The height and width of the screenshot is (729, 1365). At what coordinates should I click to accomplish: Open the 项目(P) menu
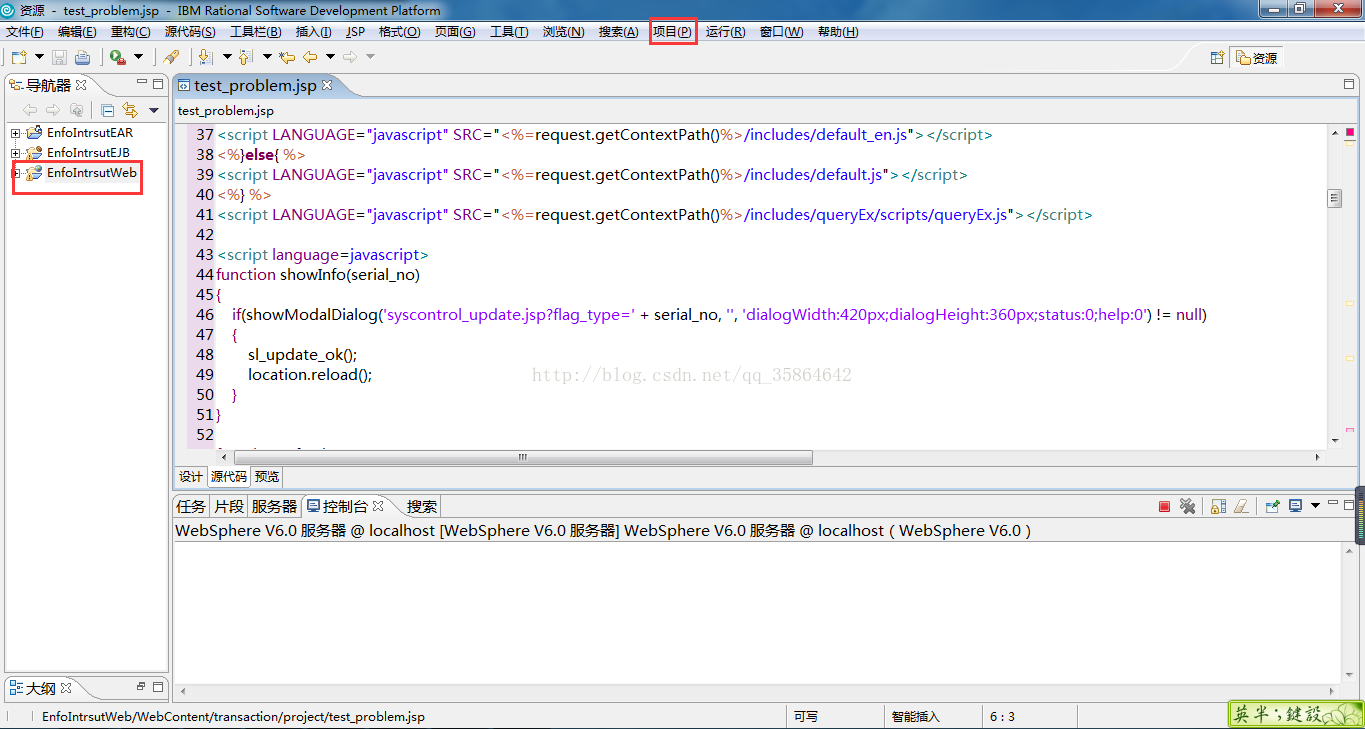tap(672, 32)
